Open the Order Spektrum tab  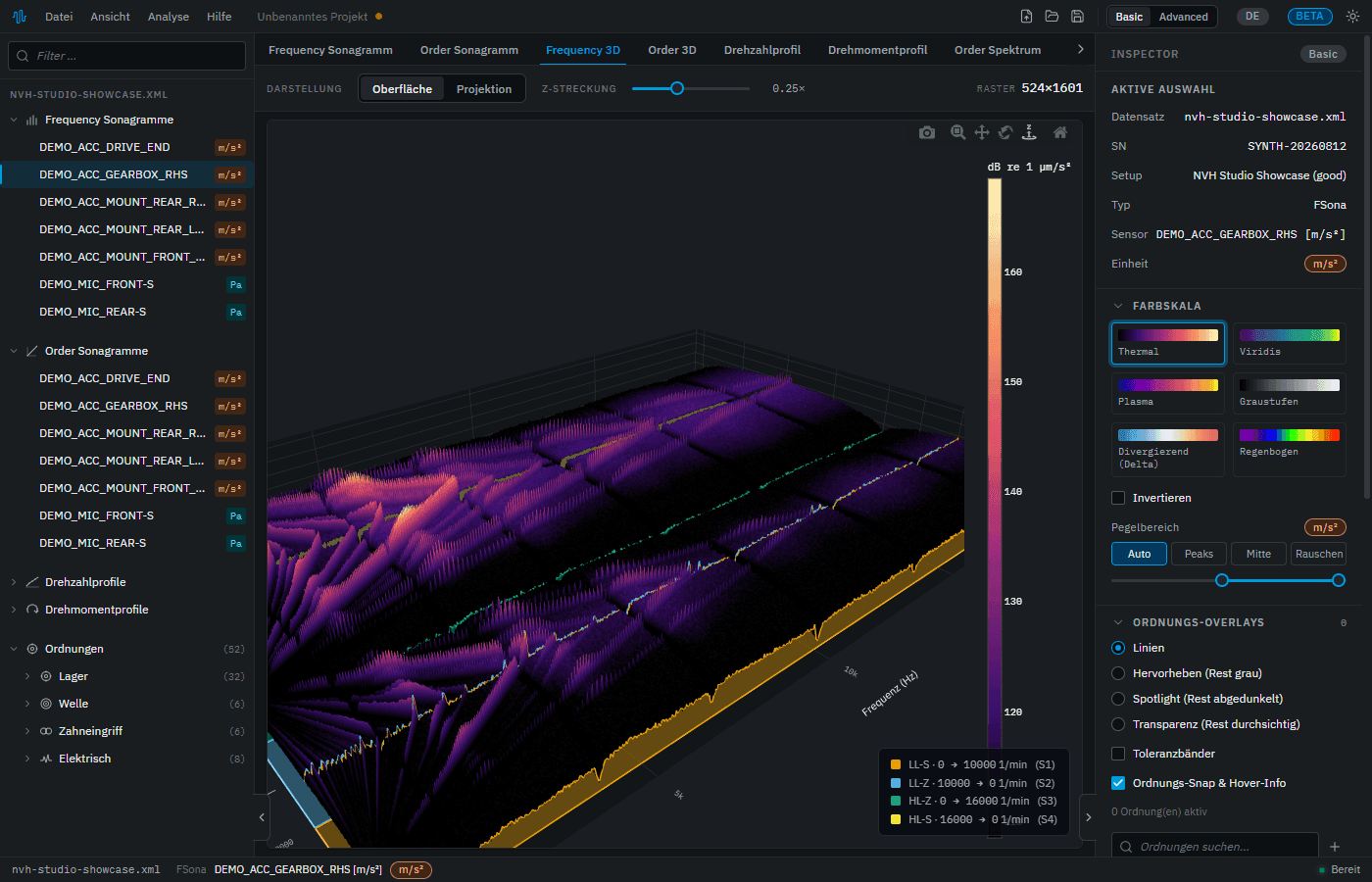[998, 50]
